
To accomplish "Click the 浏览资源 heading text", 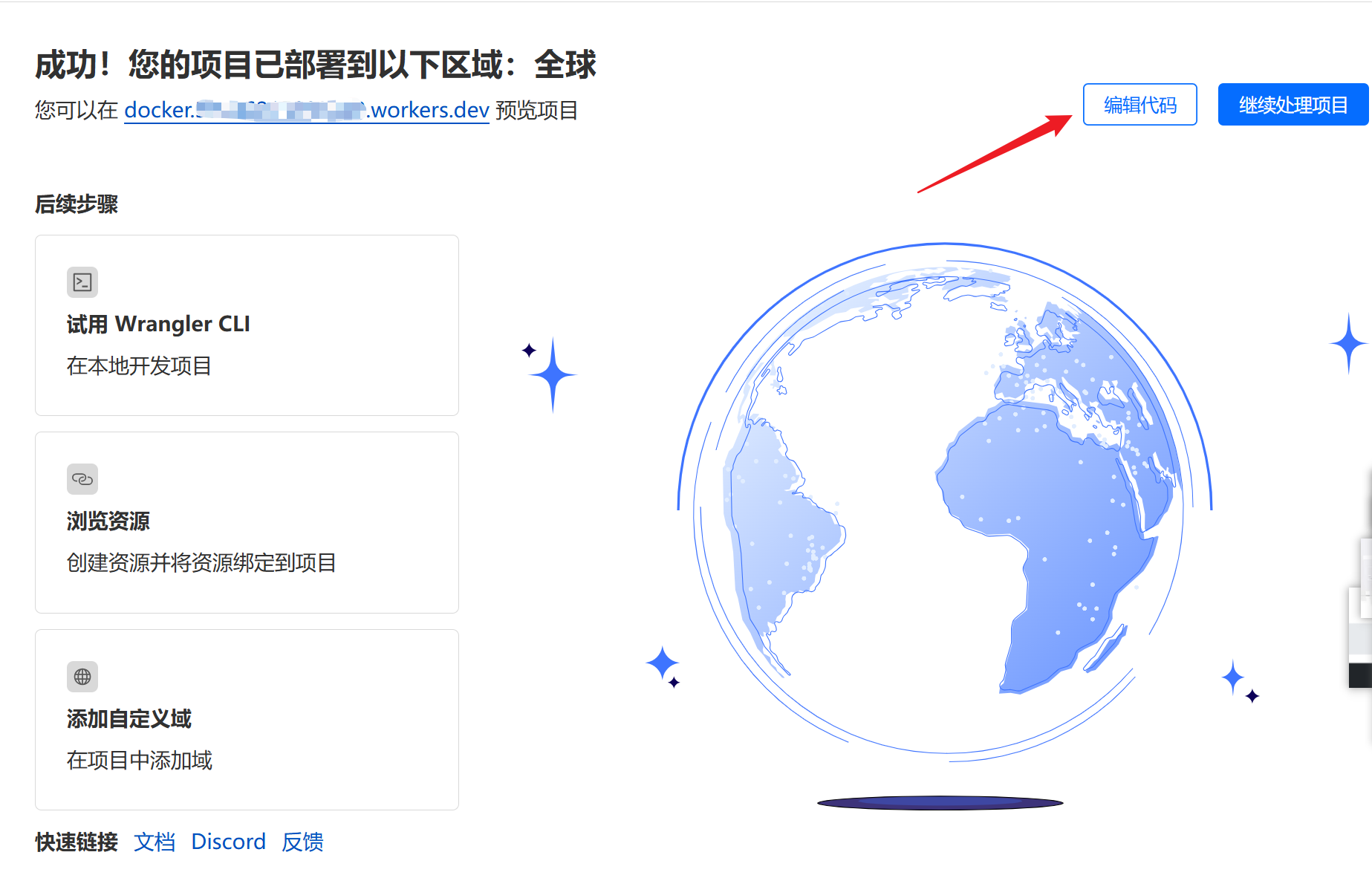I will (108, 521).
